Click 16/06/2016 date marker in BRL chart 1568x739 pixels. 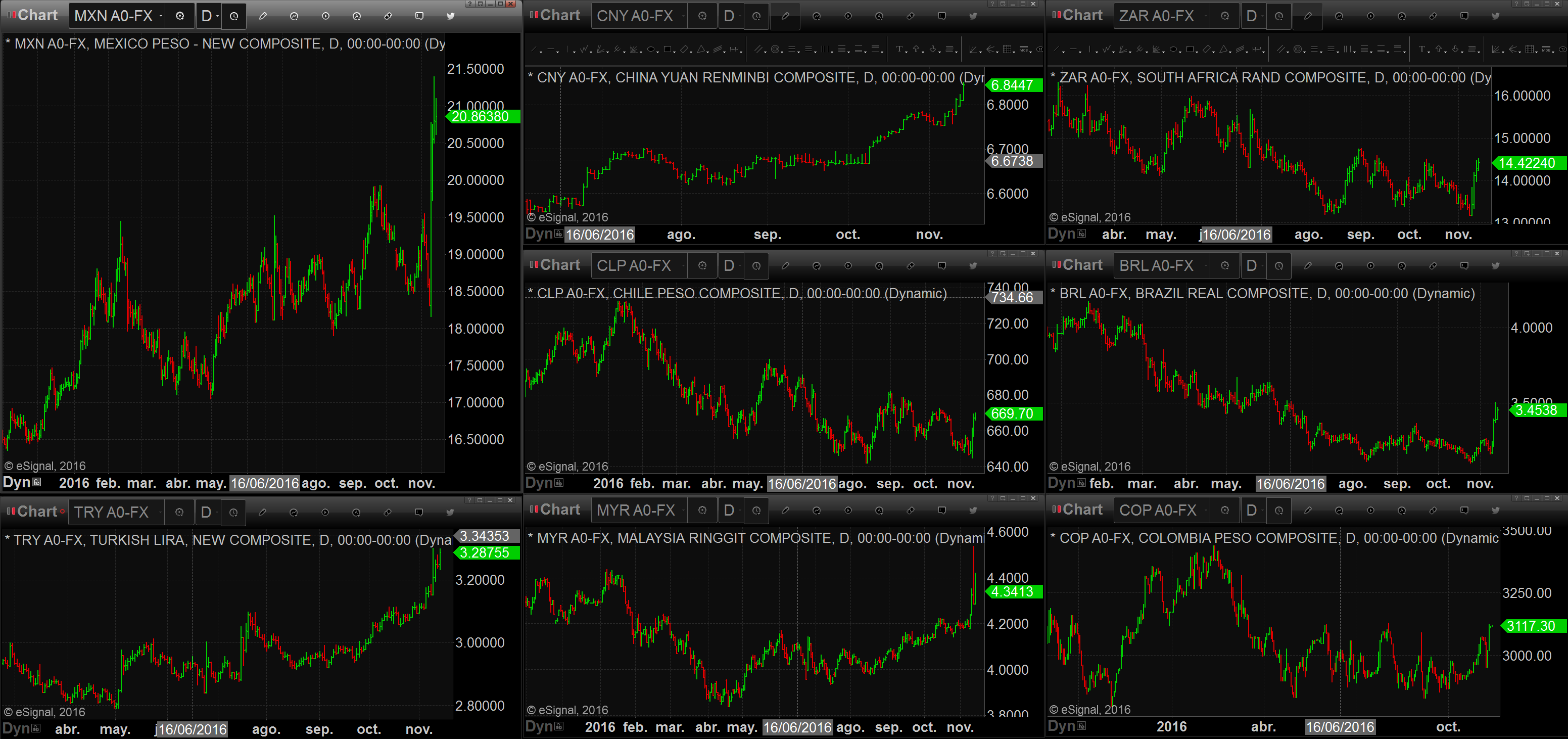pyautogui.click(x=1291, y=484)
